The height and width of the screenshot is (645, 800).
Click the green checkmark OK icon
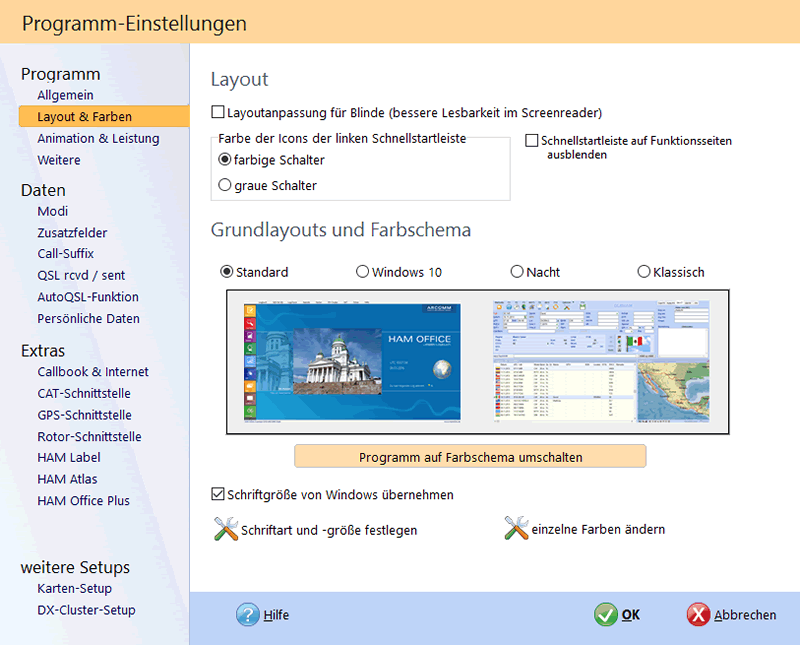(605, 615)
